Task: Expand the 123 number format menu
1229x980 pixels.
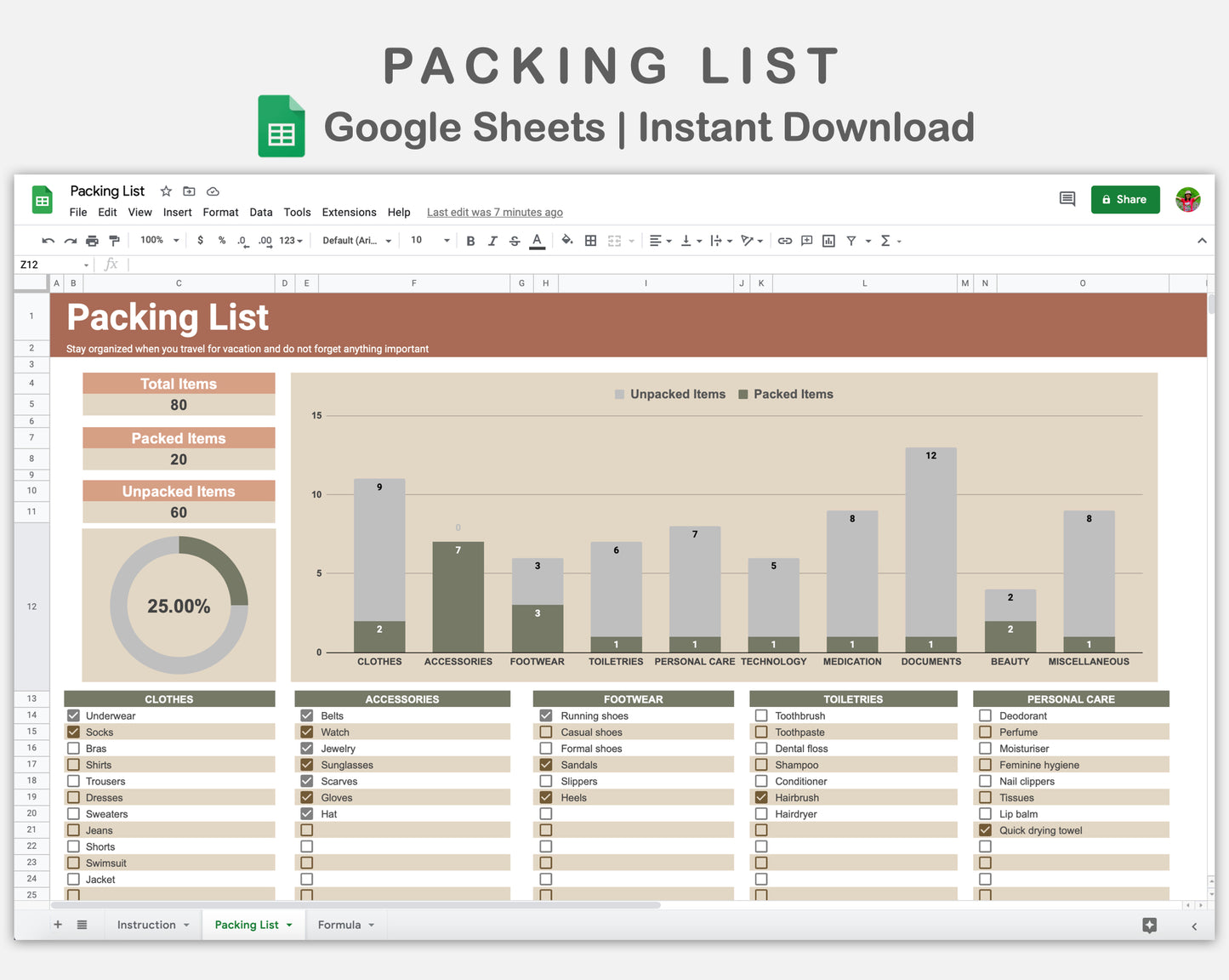Action: pyautogui.click(x=289, y=241)
